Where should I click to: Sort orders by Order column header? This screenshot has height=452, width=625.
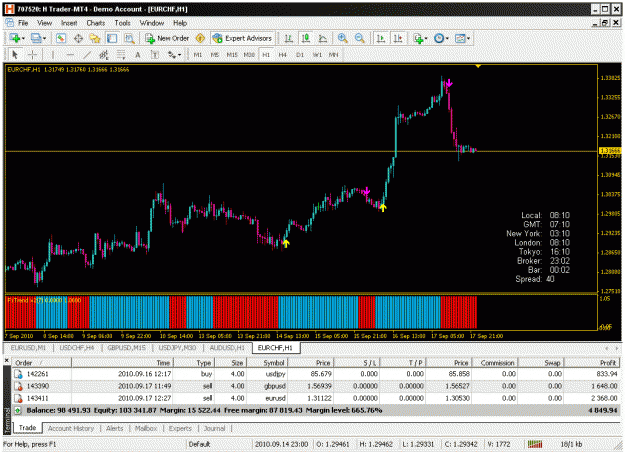pos(42,363)
